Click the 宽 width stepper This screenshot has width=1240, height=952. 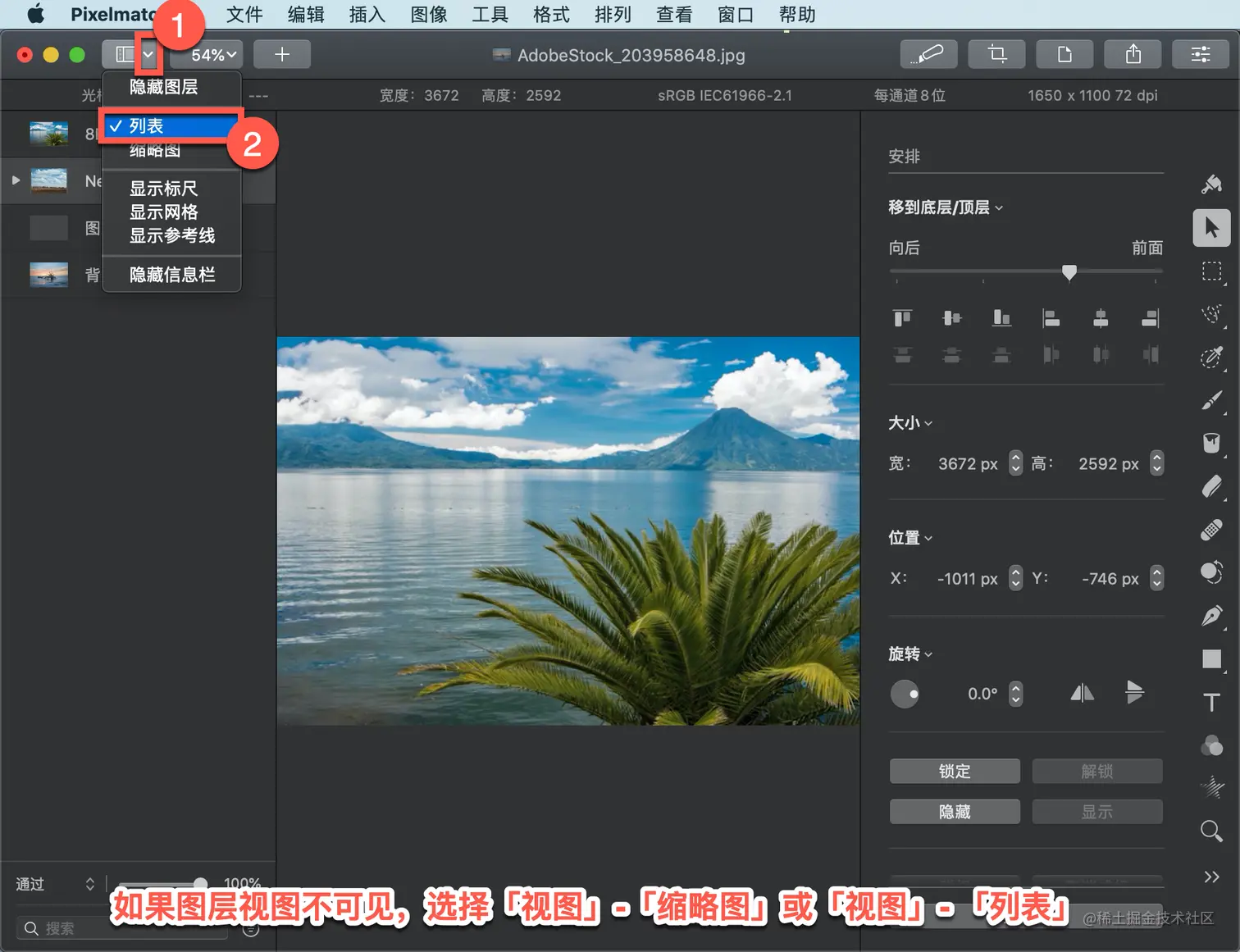click(1015, 464)
